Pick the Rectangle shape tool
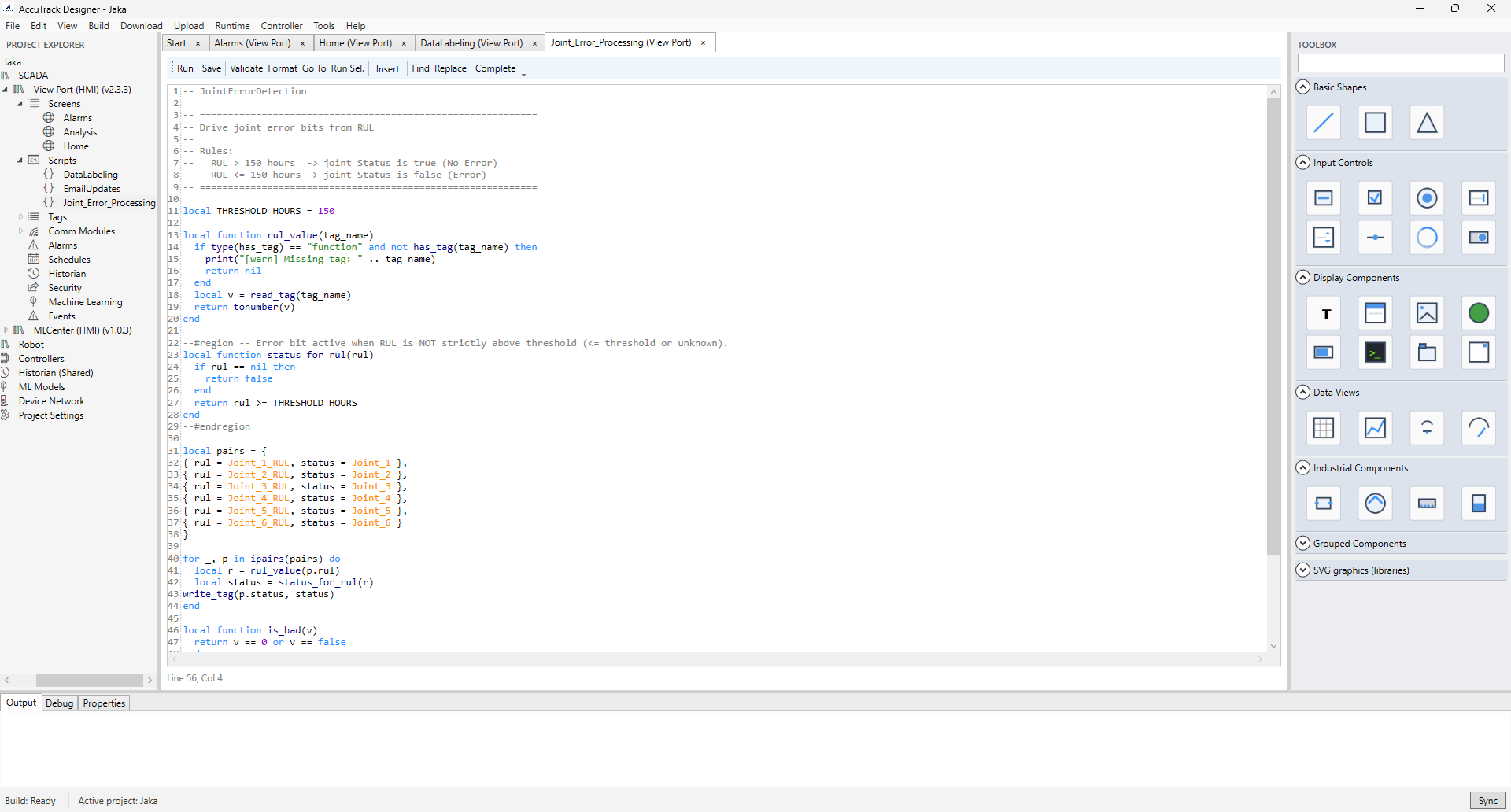The width and height of the screenshot is (1511, 812). 1376,123
